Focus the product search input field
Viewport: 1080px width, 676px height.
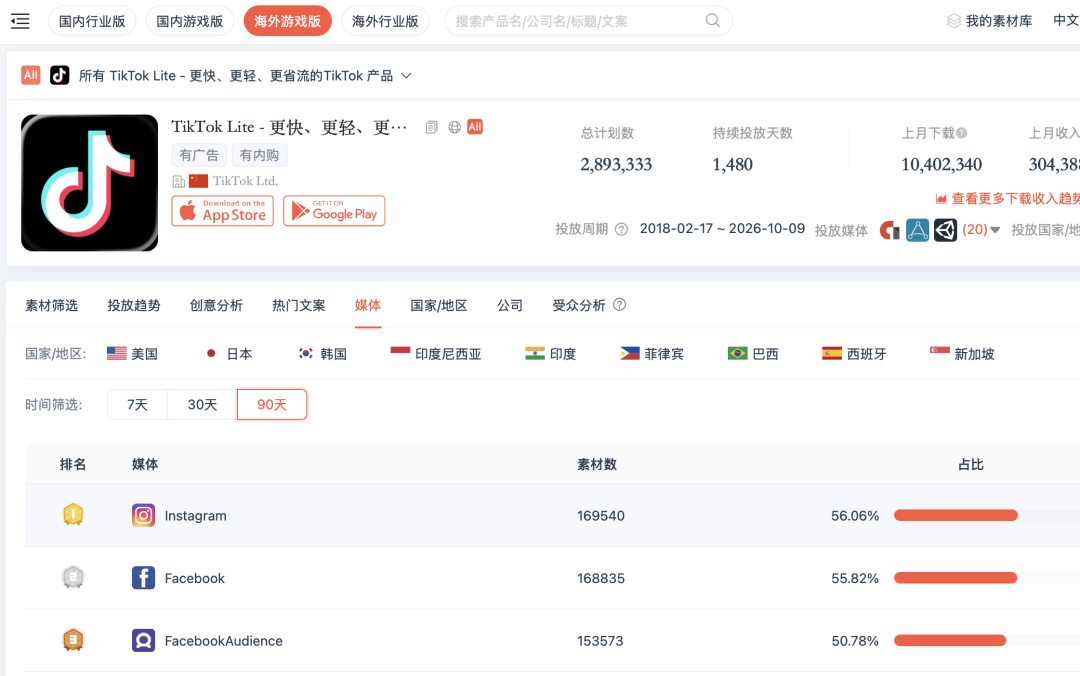588,21
